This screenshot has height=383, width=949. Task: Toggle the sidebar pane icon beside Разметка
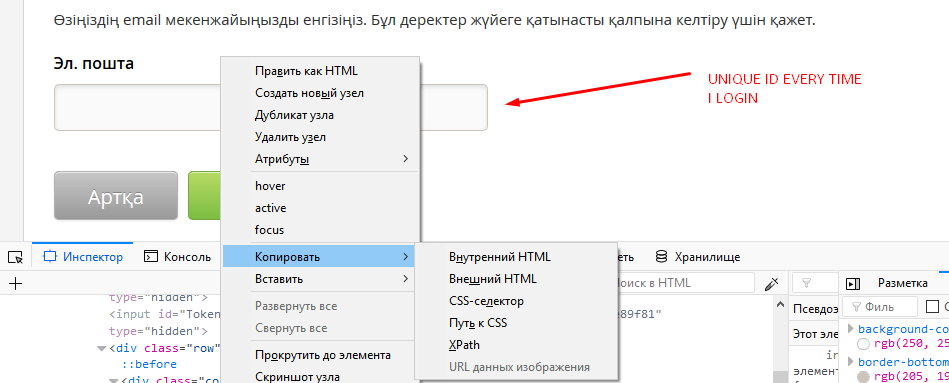(853, 283)
